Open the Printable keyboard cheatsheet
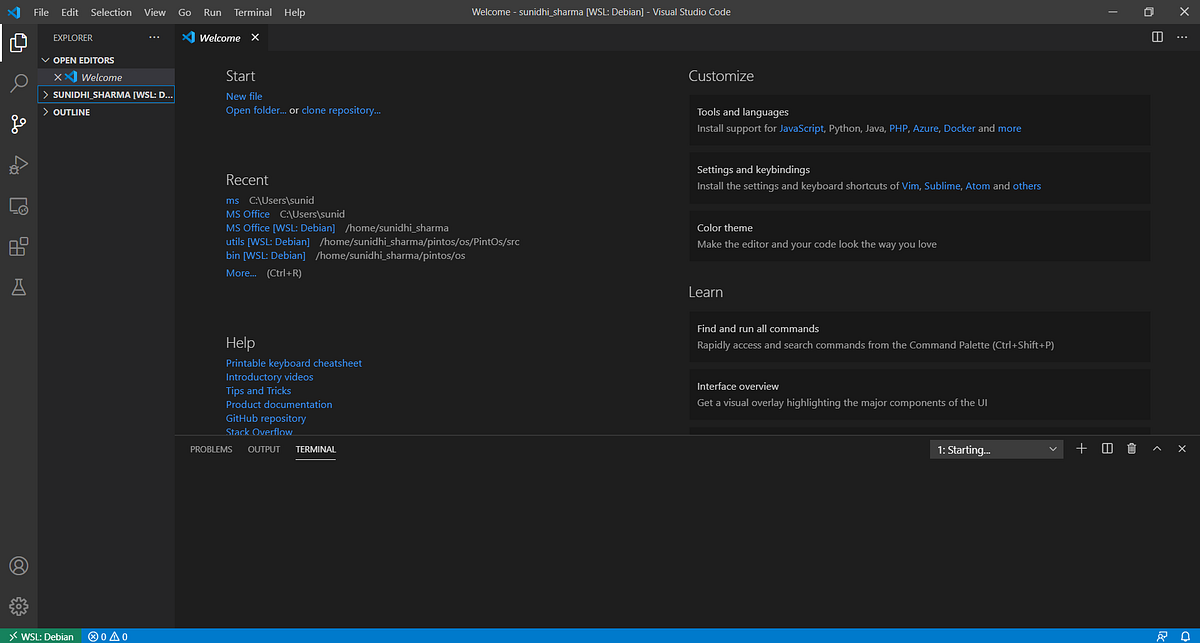The height and width of the screenshot is (643, 1200). pos(293,363)
